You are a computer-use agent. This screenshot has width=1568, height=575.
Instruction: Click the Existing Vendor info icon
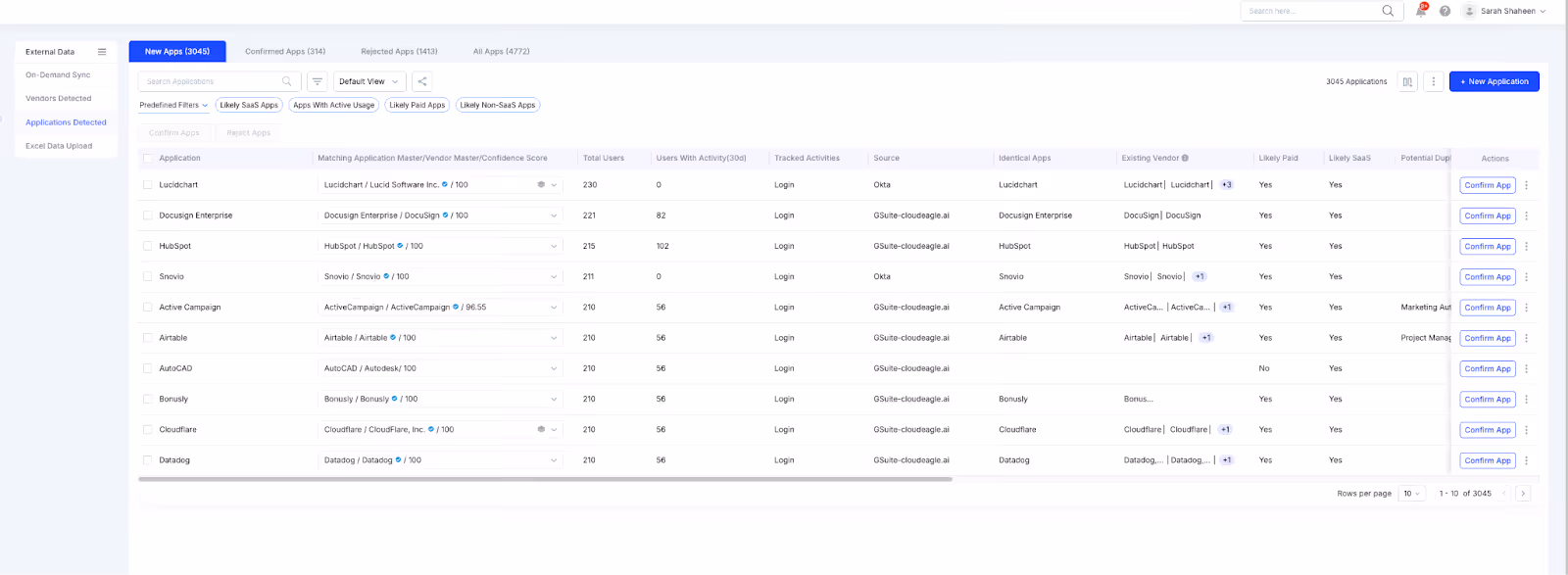coord(1185,158)
